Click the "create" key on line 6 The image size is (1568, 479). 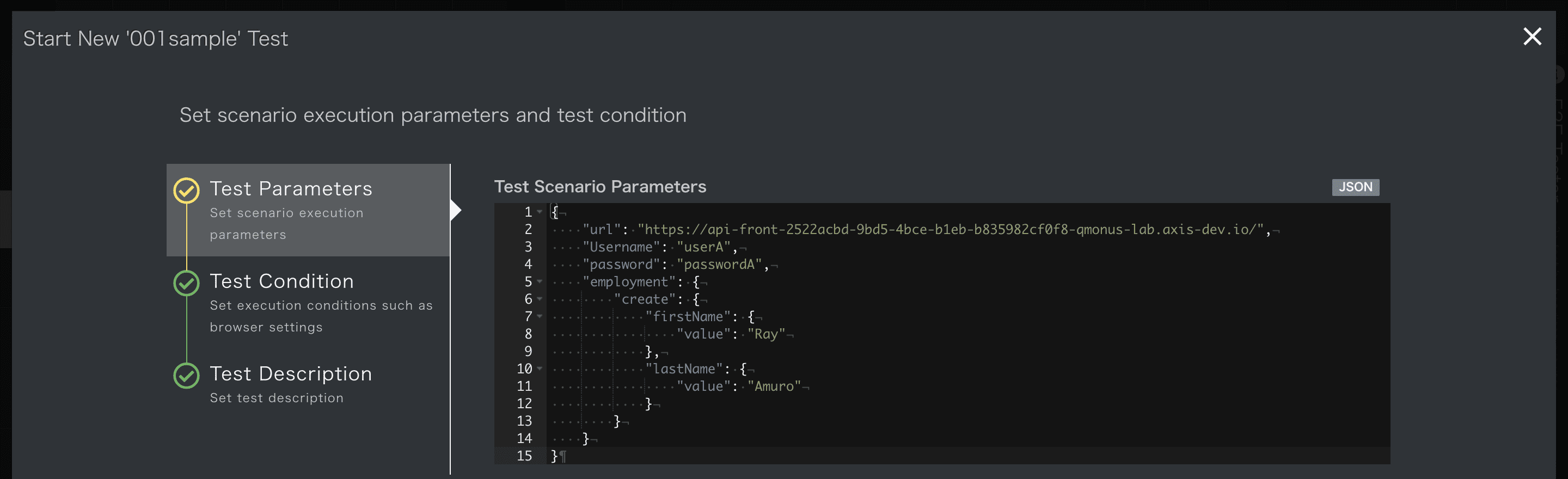pyautogui.click(x=645, y=299)
